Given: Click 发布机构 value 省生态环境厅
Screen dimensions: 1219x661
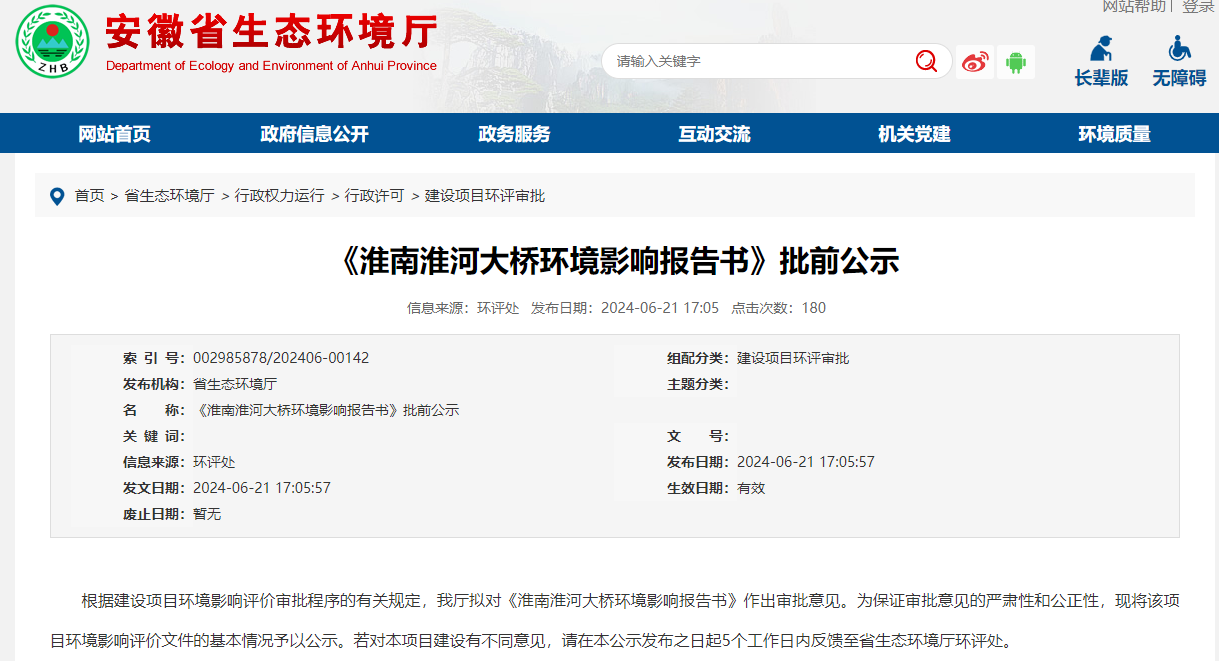Looking at the screenshot, I should tap(235, 384).
